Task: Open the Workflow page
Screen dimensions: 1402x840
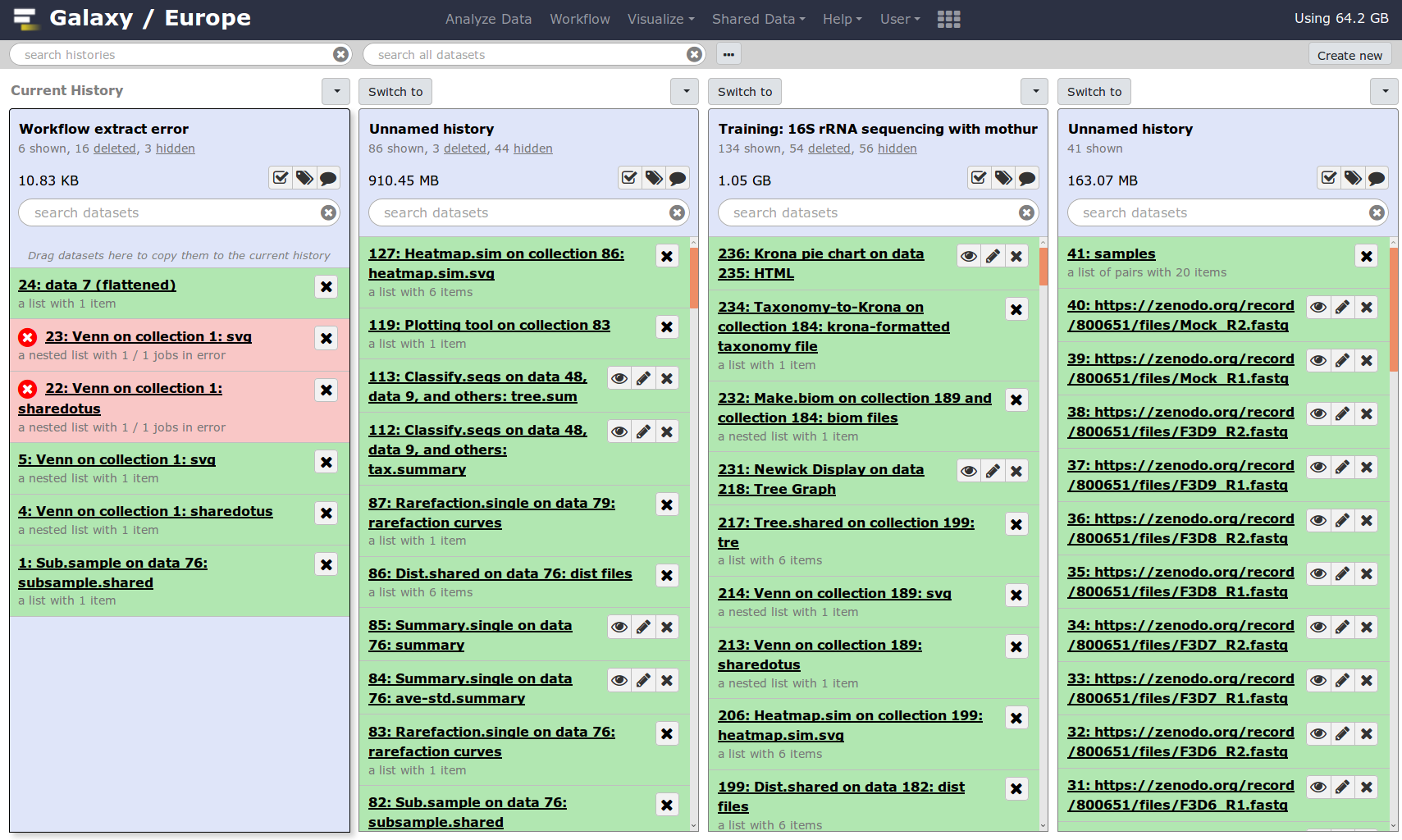Action: point(580,19)
